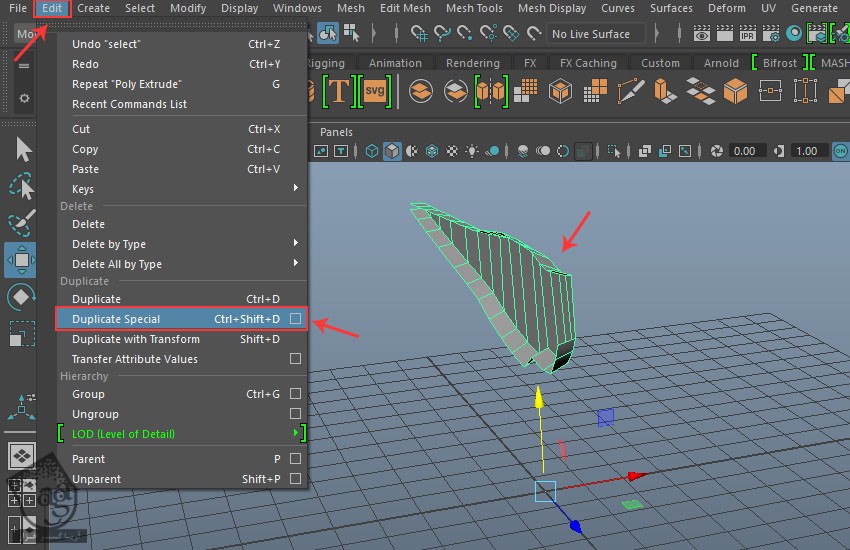The height and width of the screenshot is (550, 850).
Task: Click the IPR render icon
Action: pos(748,34)
